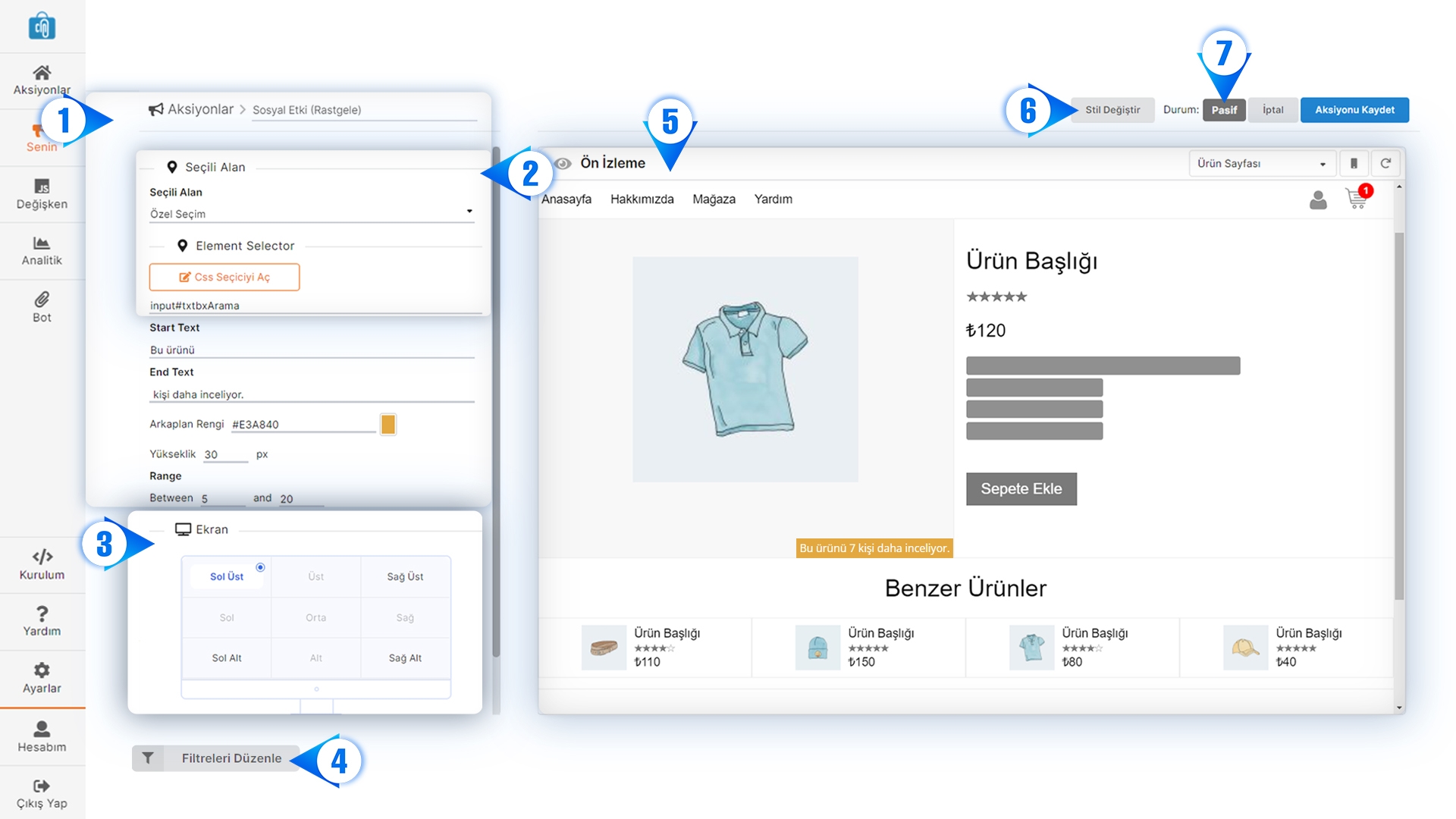Toggle the Pasif status button

coord(1223,110)
